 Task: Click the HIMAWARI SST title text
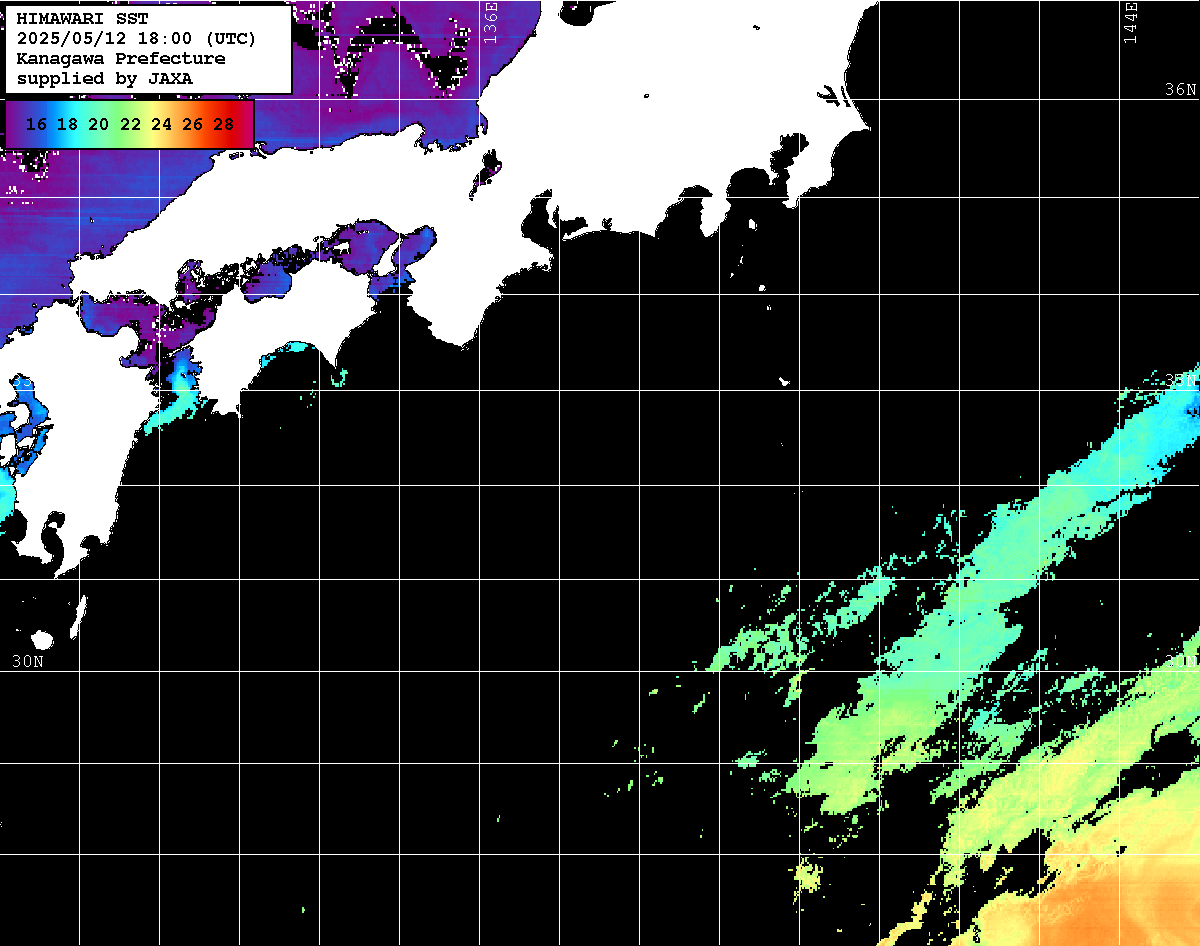(82, 19)
